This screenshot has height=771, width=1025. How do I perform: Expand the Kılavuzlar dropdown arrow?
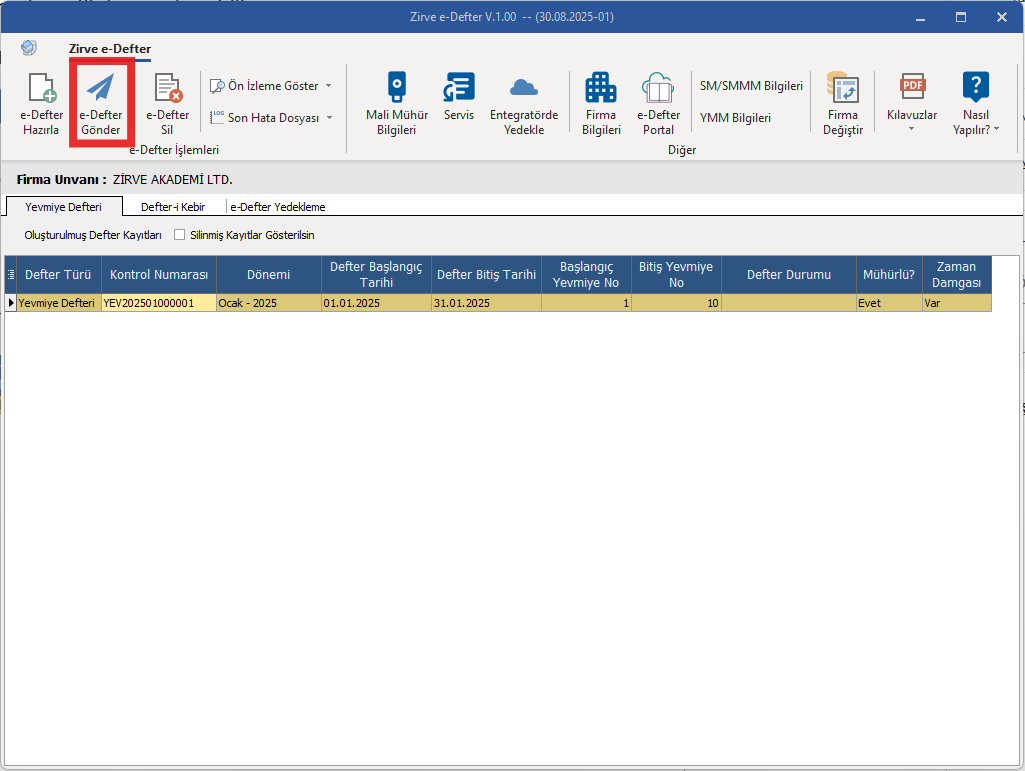pos(912,129)
